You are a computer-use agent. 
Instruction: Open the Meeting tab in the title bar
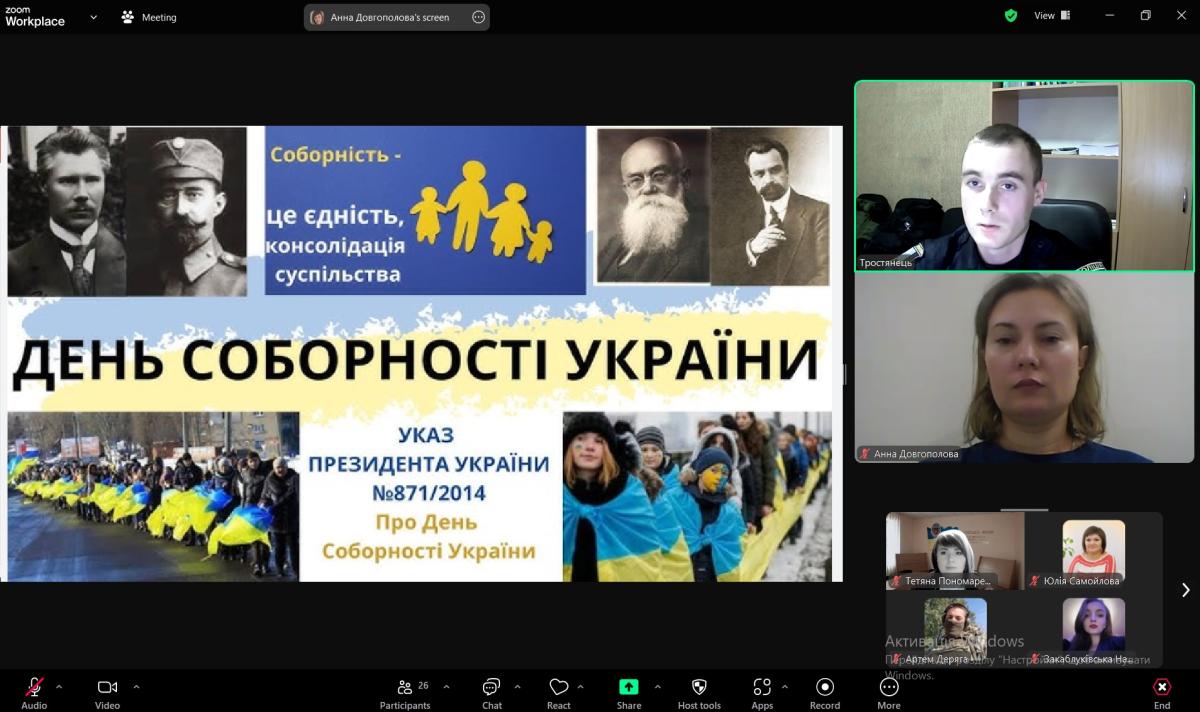pos(149,17)
